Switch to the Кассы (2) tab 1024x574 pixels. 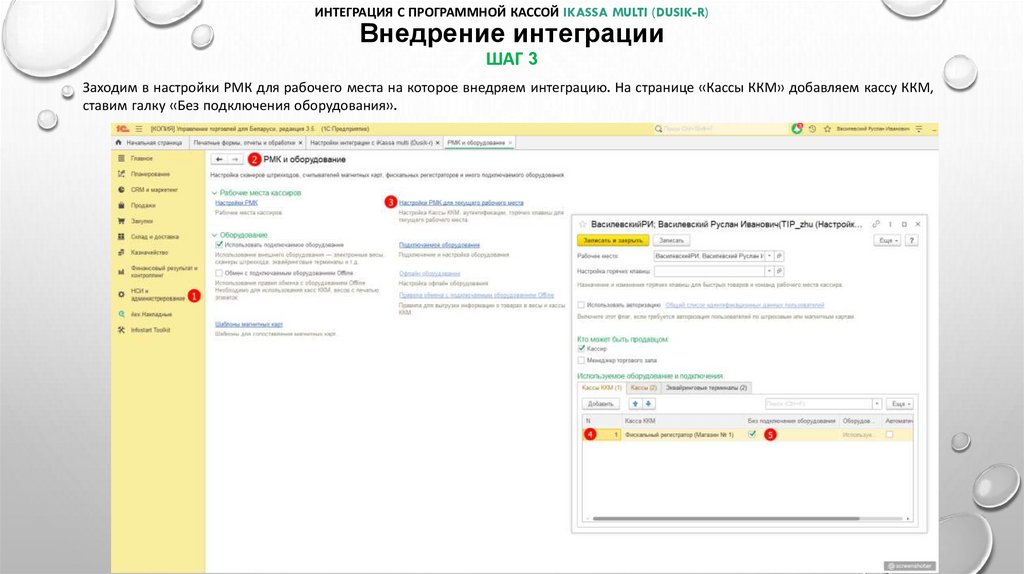pyautogui.click(x=644, y=388)
